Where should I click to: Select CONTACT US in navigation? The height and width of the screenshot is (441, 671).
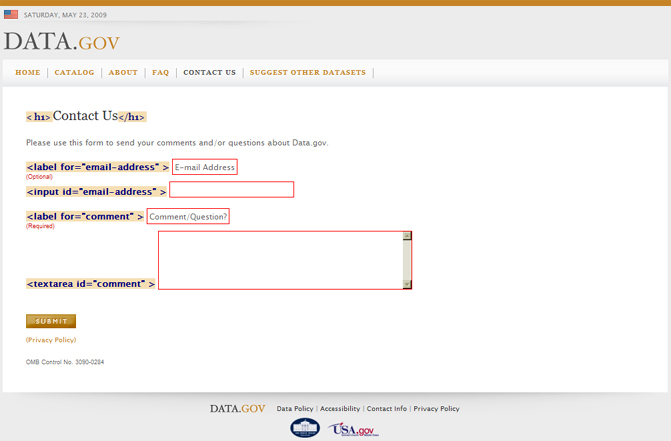coord(210,72)
